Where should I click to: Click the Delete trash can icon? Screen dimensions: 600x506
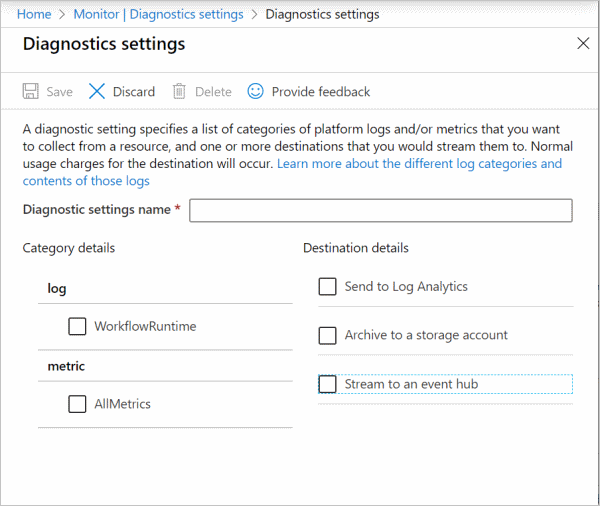click(179, 92)
